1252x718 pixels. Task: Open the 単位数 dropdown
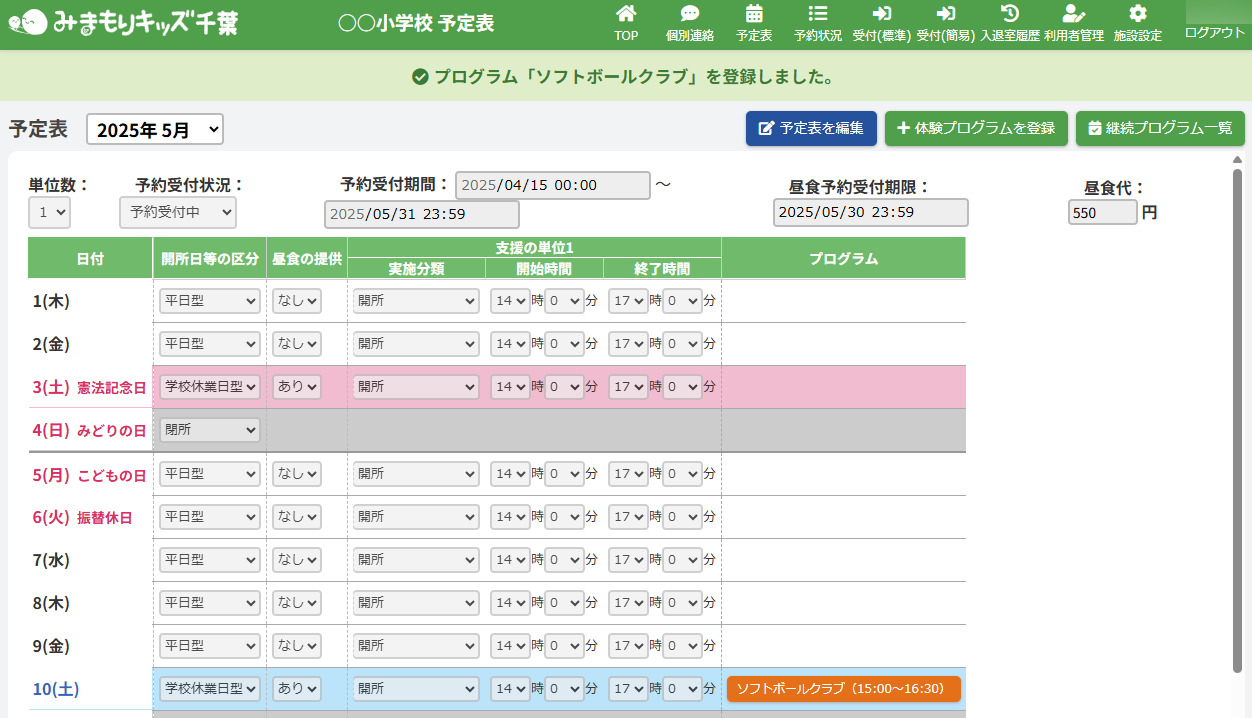point(49,212)
